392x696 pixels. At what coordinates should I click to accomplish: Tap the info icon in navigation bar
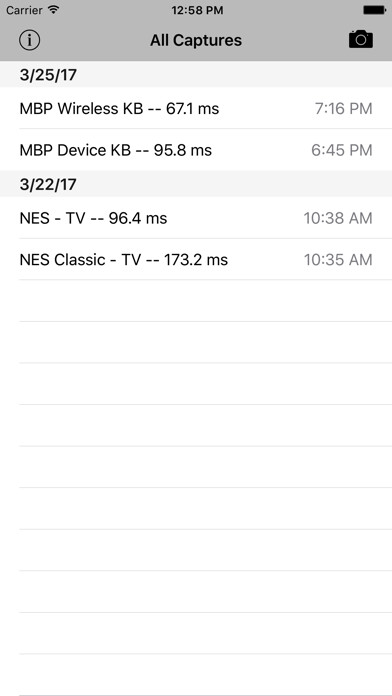pos(29,40)
